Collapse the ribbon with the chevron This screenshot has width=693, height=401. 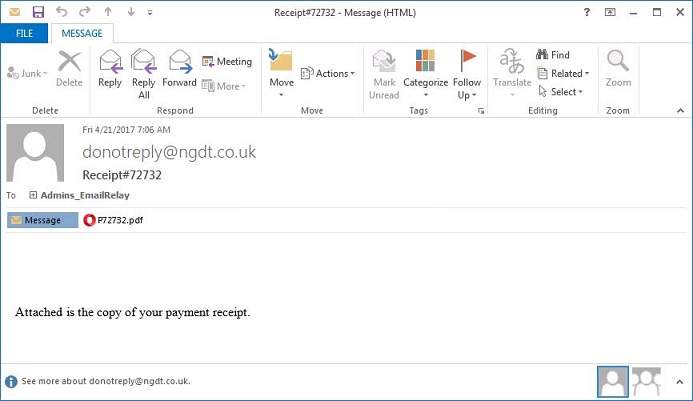pos(680,111)
